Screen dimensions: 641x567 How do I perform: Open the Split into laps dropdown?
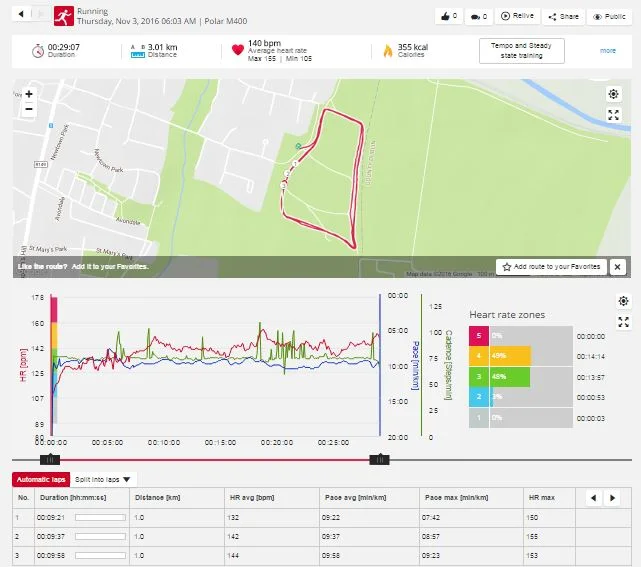tap(104, 480)
